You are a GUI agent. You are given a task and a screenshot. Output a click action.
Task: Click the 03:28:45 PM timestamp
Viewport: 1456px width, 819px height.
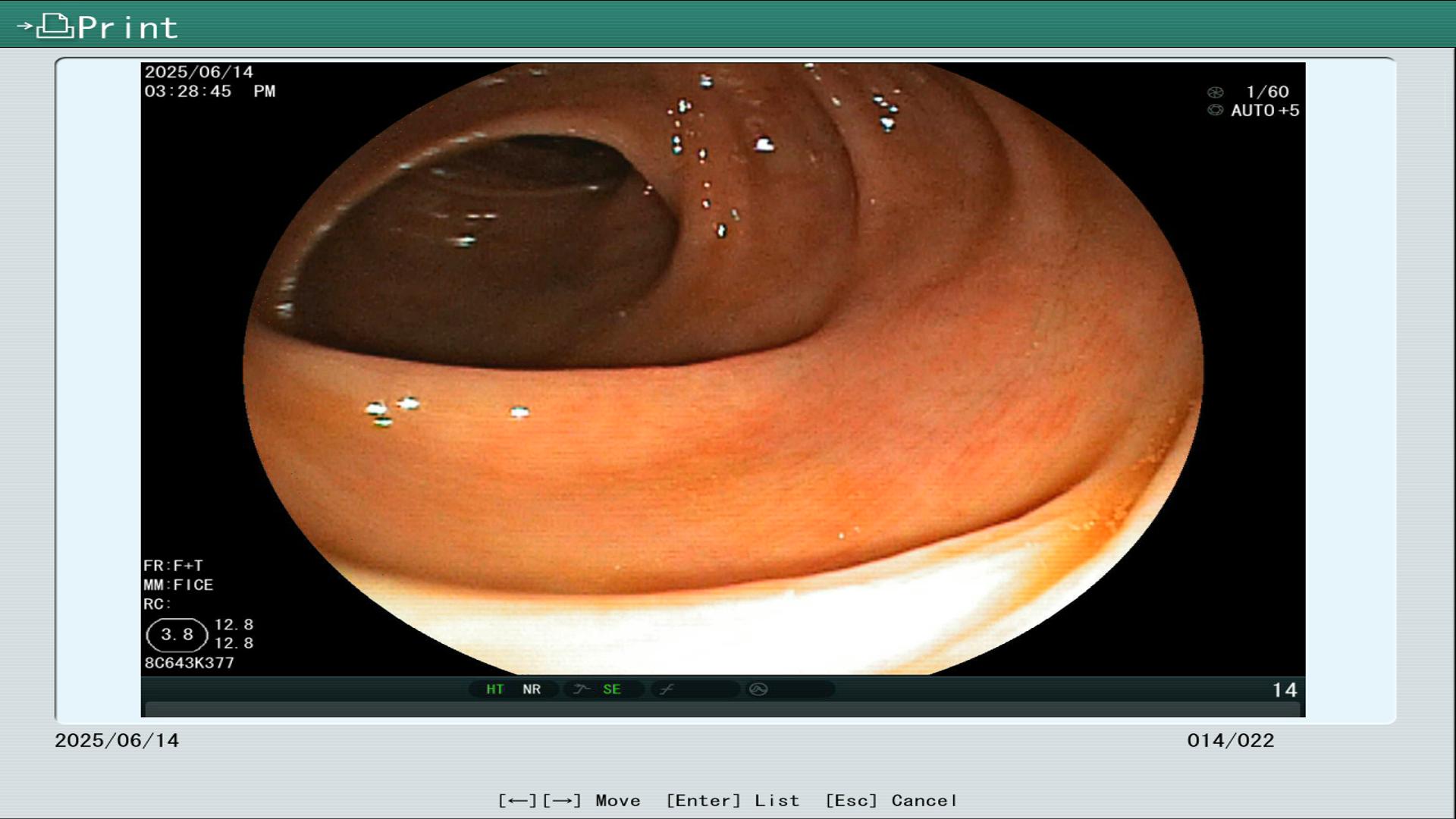click(x=210, y=92)
